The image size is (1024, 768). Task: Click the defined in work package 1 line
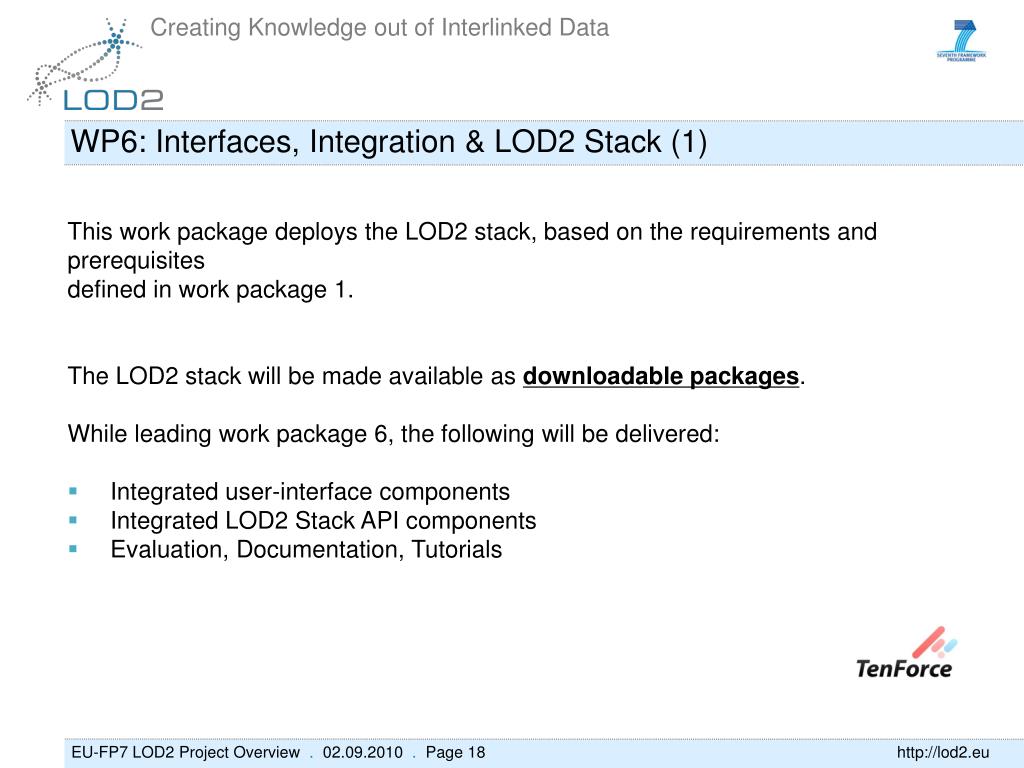click(x=211, y=290)
